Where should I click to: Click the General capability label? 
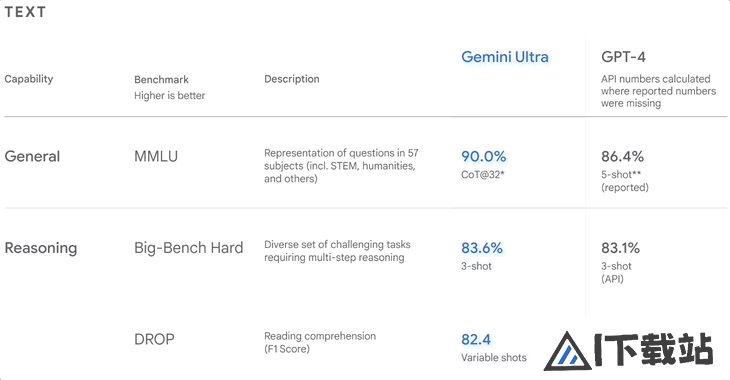[x=32, y=156]
